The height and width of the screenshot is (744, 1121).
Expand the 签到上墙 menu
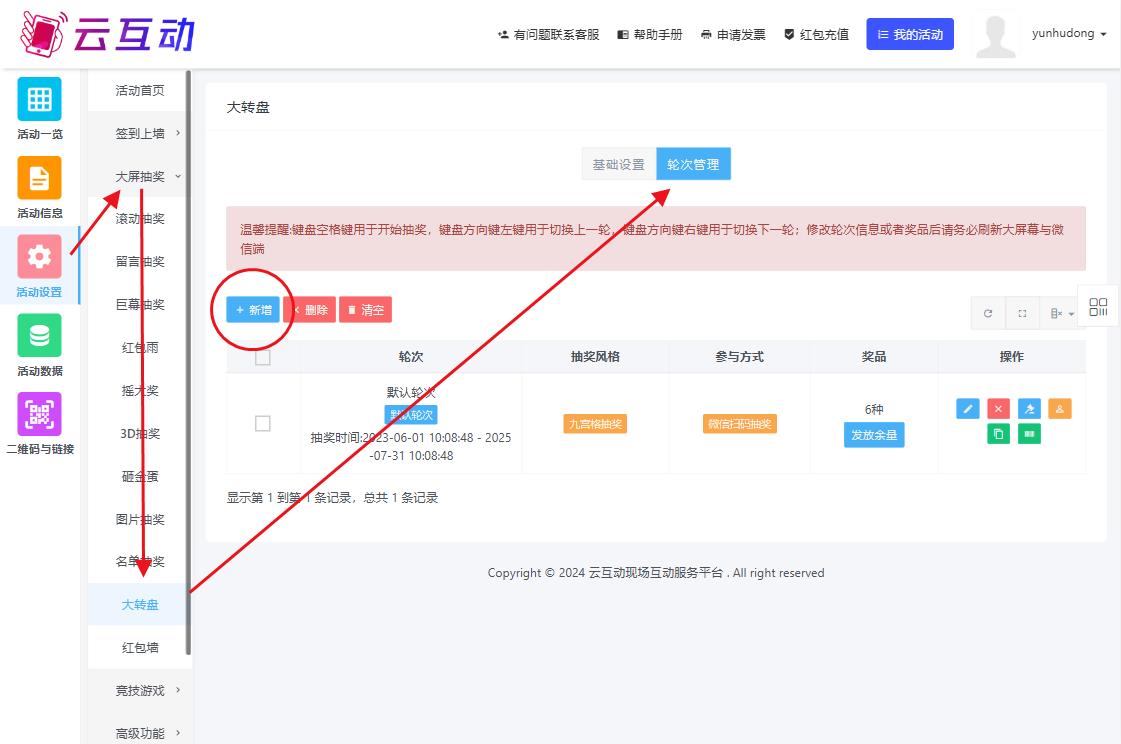click(x=140, y=133)
